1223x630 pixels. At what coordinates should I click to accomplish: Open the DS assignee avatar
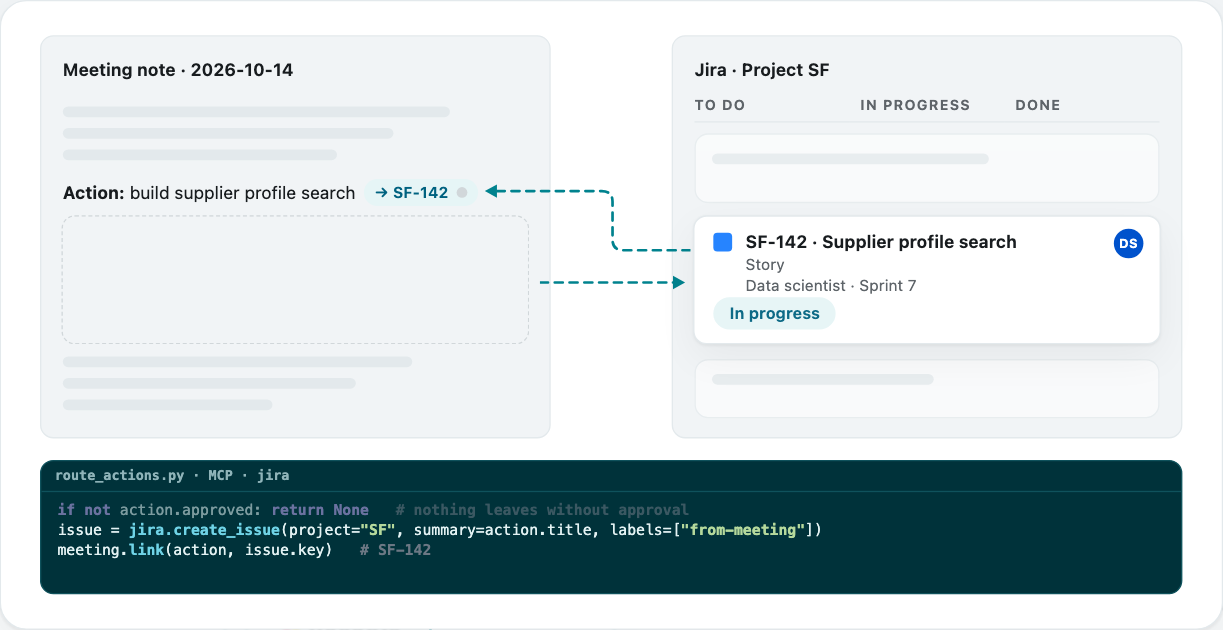(1128, 243)
